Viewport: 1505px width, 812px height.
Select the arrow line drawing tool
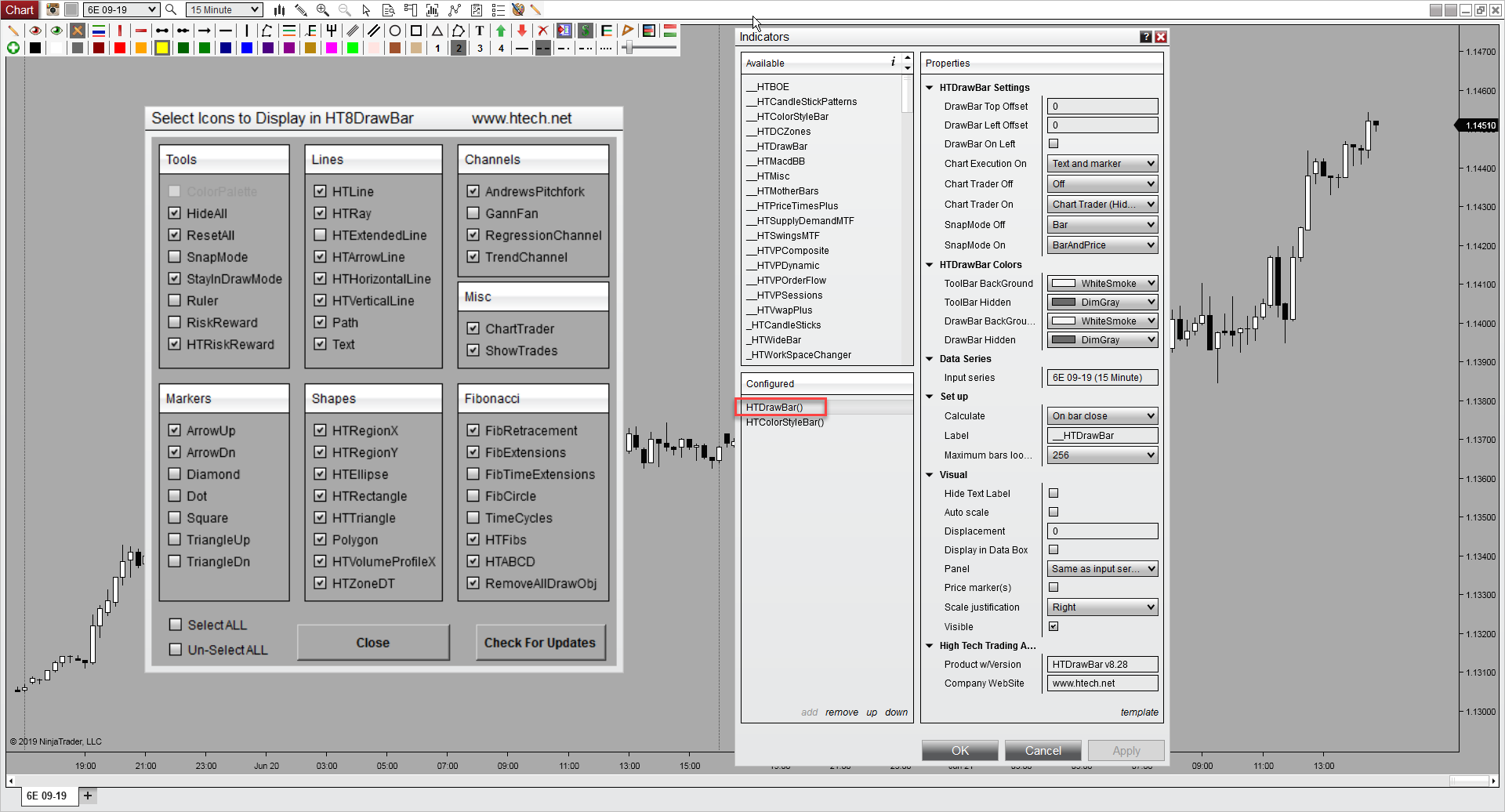click(x=205, y=31)
